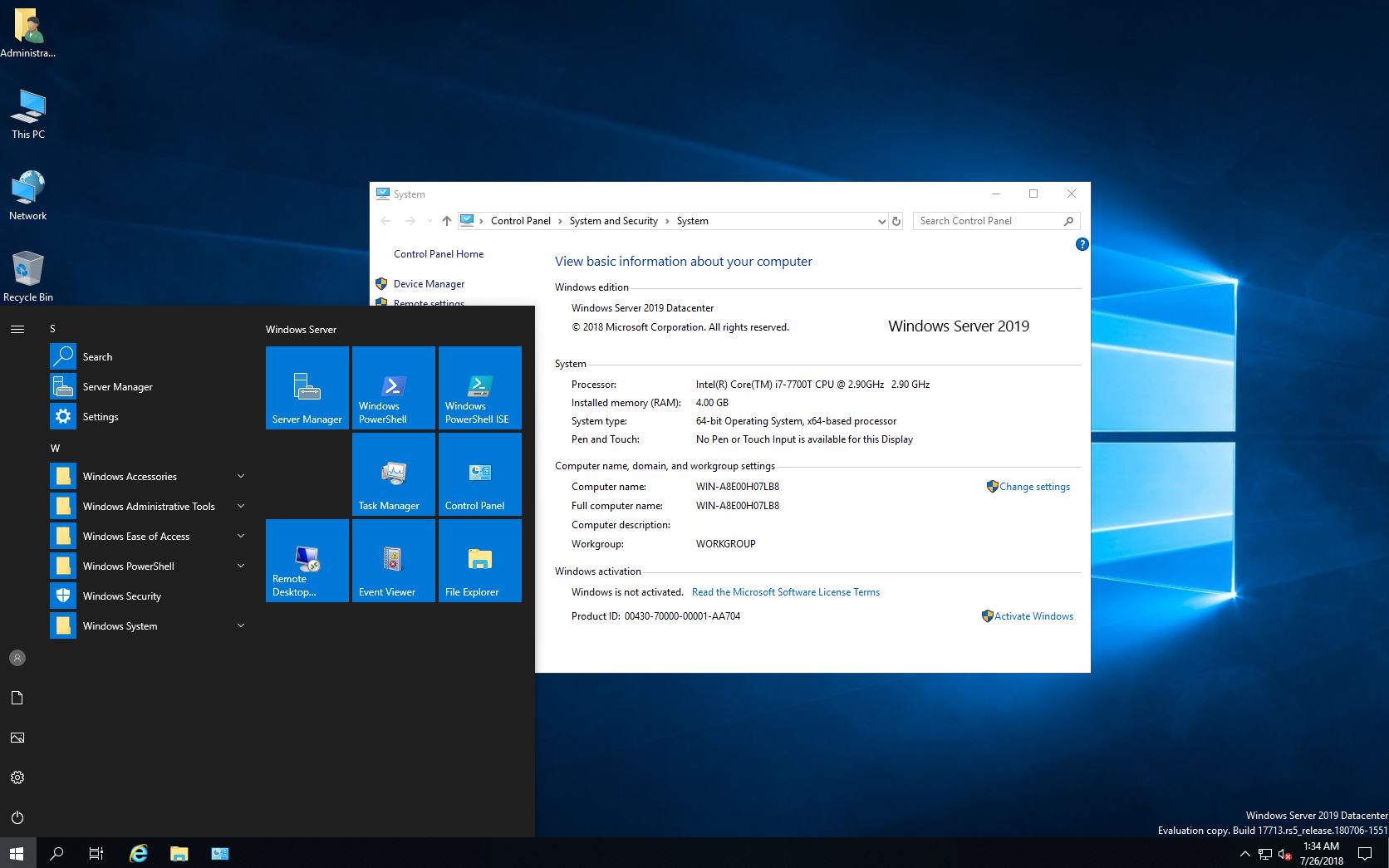This screenshot has height=868, width=1389.
Task: Click System and Security in the breadcrumb
Action: tap(613, 221)
